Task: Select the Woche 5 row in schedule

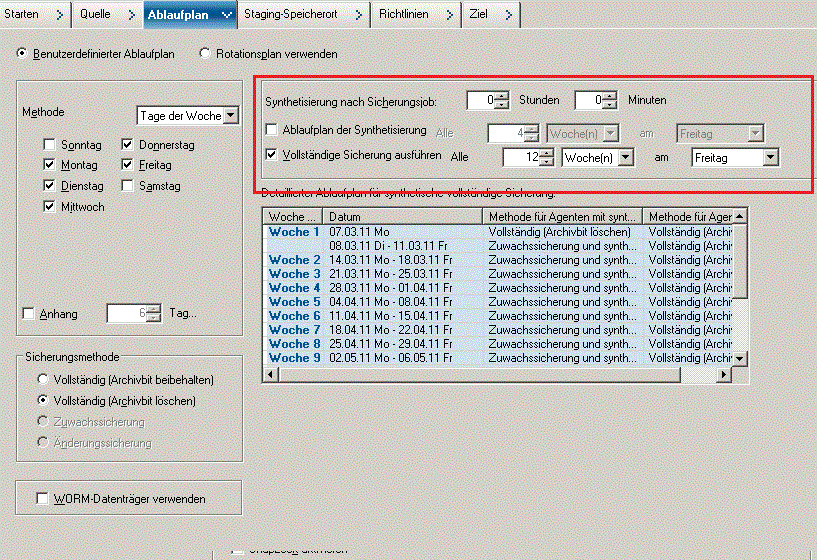Action: [x=289, y=302]
